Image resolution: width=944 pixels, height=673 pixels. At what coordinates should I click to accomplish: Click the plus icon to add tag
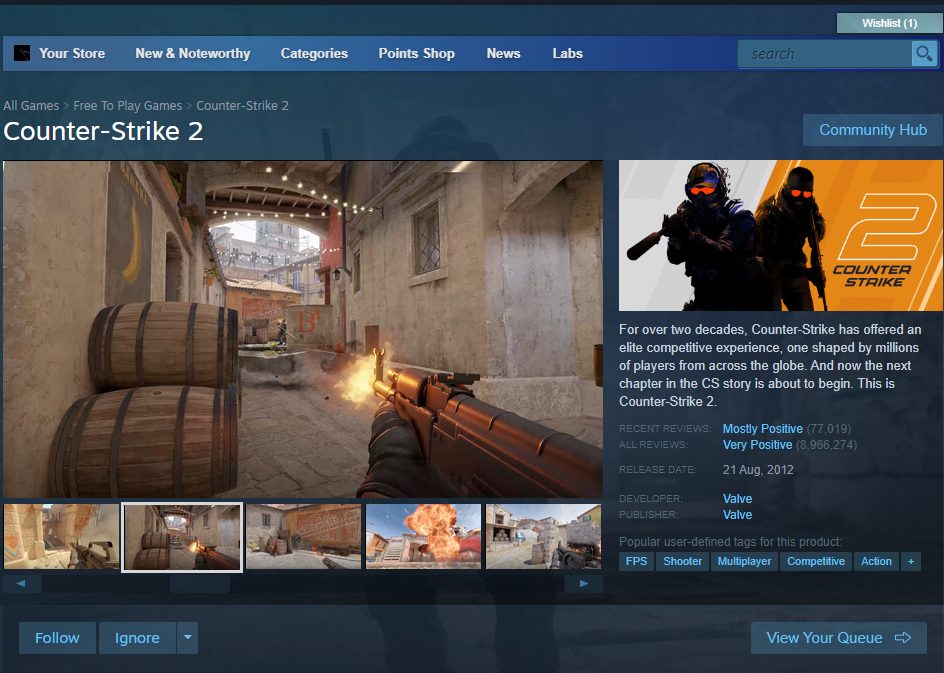pyautogui.click(x=910, y=561)
